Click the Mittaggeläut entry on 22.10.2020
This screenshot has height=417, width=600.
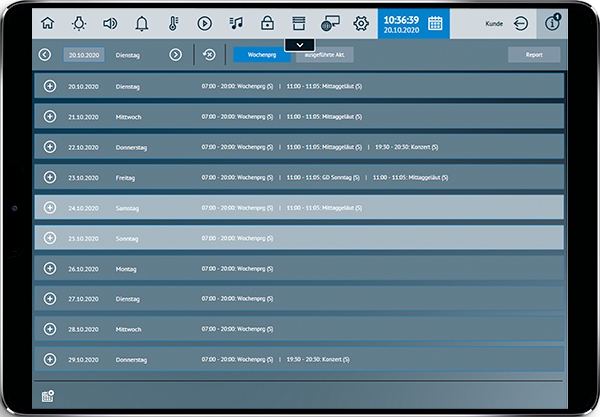[324, 147]
